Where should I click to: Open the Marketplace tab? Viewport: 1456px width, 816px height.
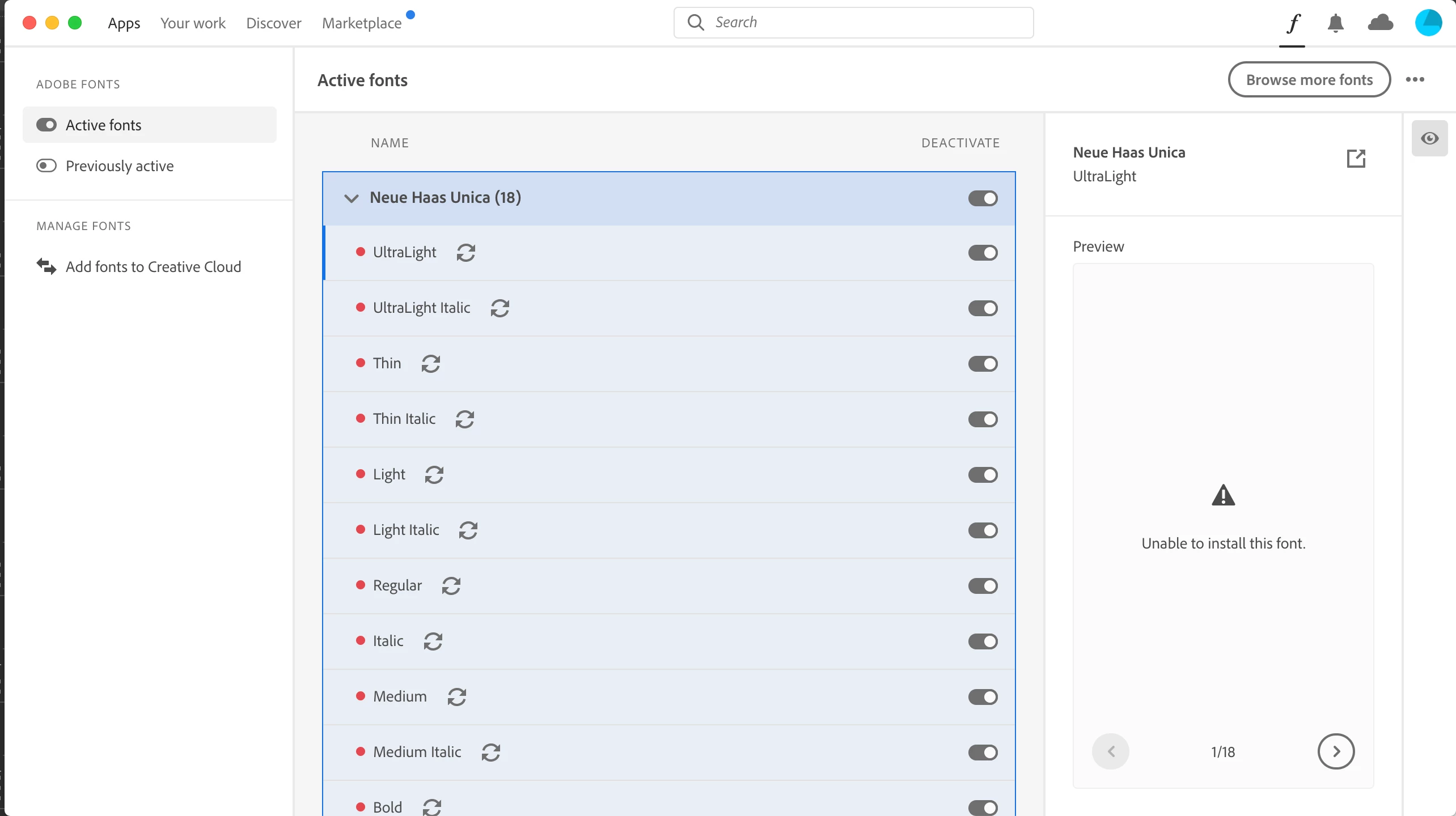362,23
